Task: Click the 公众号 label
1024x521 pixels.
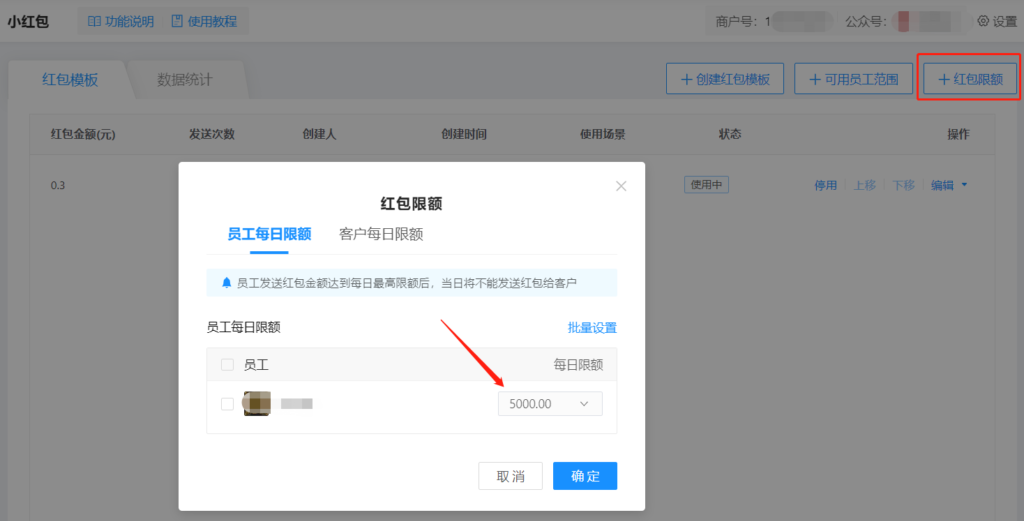Action: pos(867,22)
